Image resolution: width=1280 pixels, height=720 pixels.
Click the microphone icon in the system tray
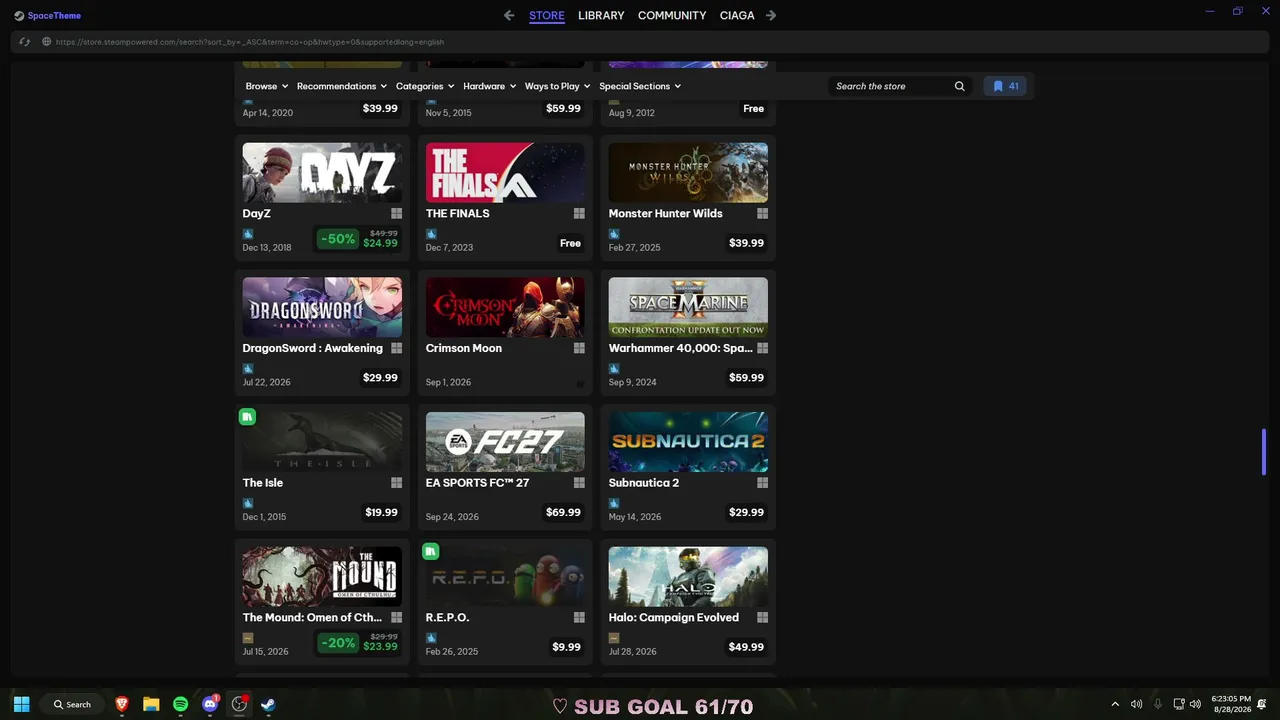coord(1158,704)
